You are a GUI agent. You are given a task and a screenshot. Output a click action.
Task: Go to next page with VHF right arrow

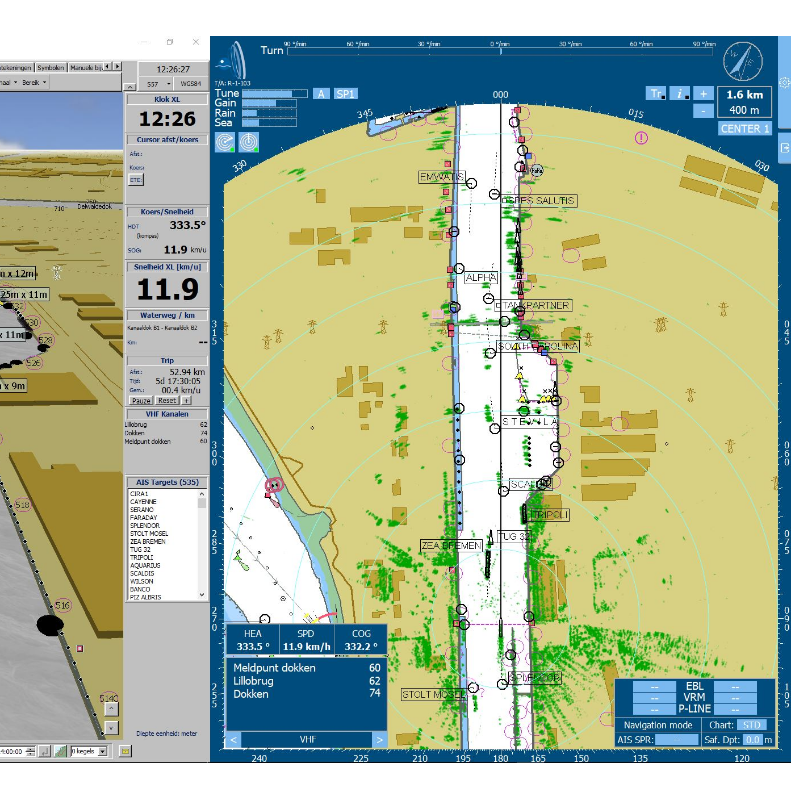coord(380,739)
